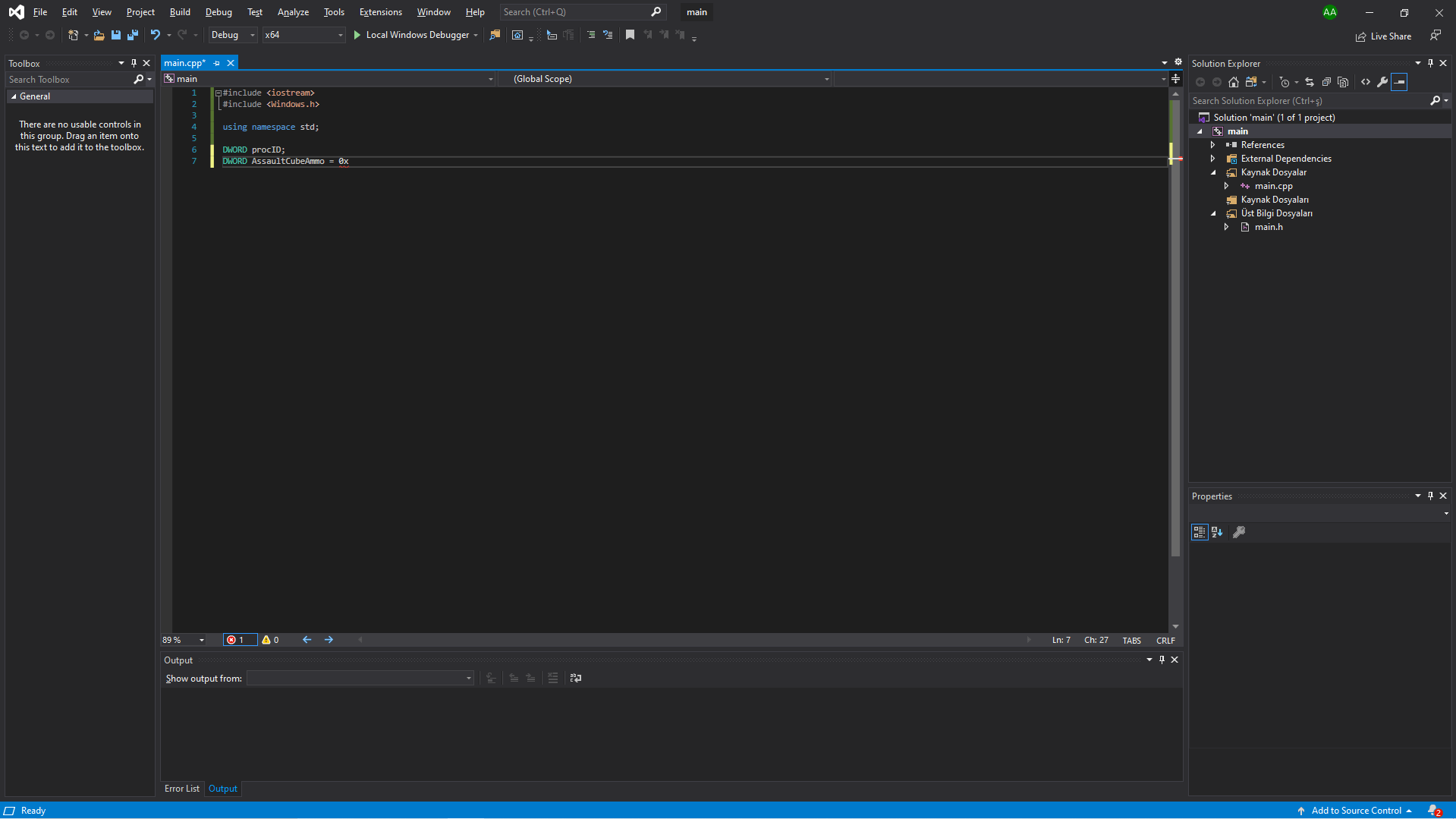Toggle pin on the Properties panel
The image size is (1456, 819).
1430,496
